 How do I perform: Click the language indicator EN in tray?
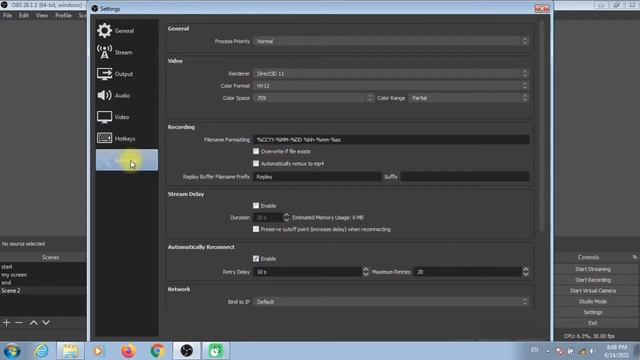pyautogui.click(x=534, y=350)
